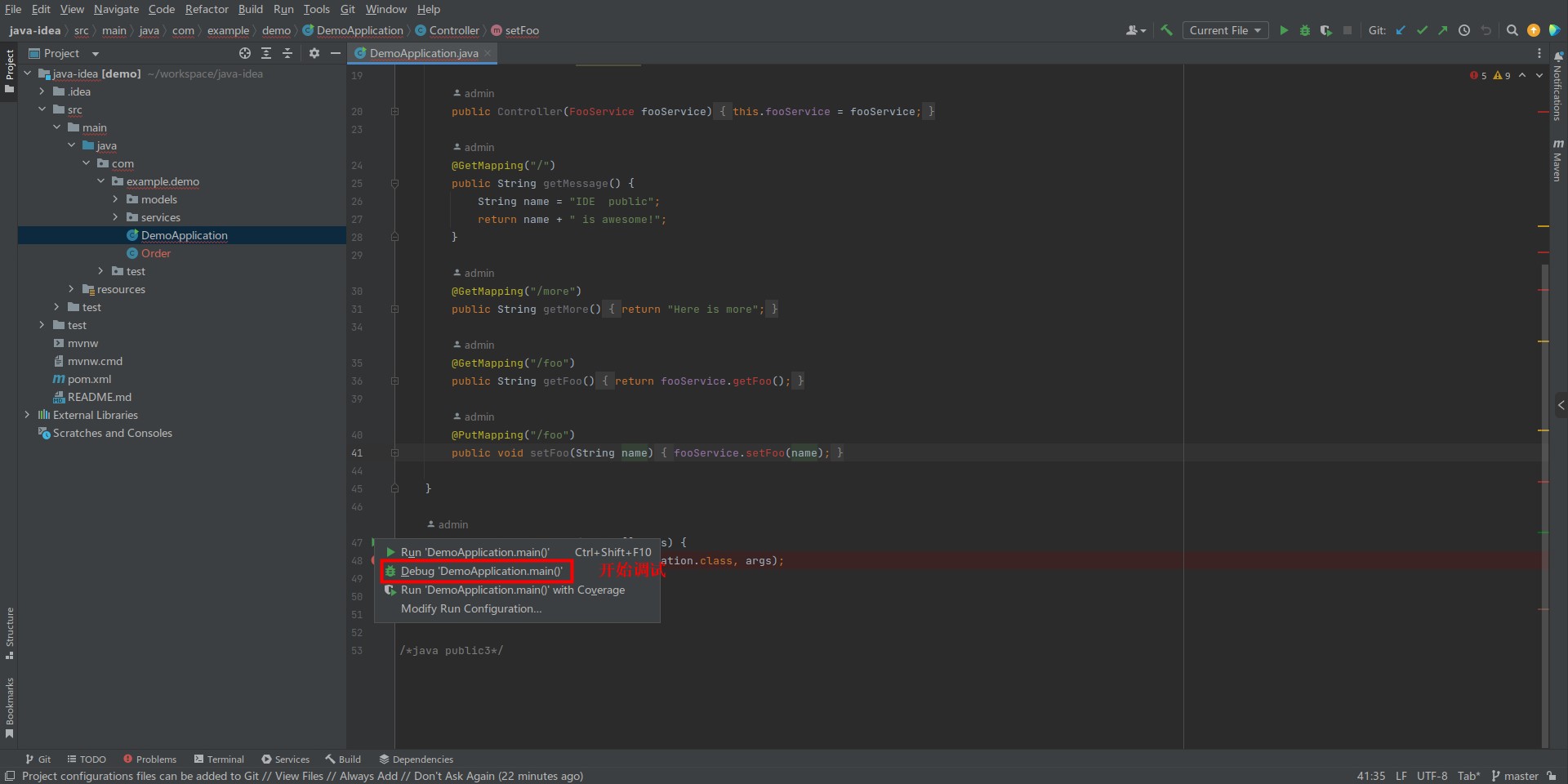This screenshot has height=784, width=1568.
Task: Start debugging via the toolbar bug icon
Action: 1305,30
